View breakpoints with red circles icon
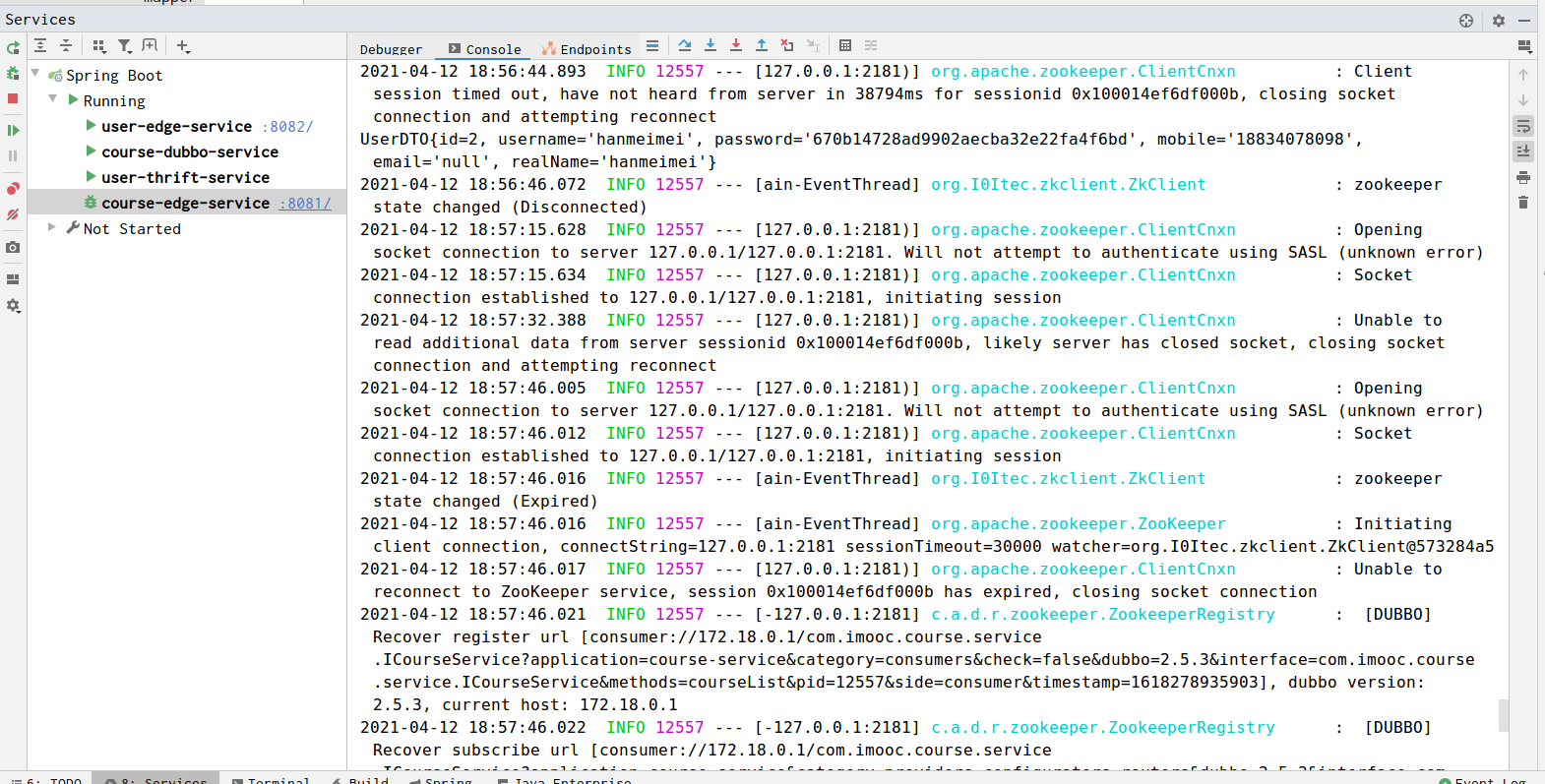 tap(13, 188)
